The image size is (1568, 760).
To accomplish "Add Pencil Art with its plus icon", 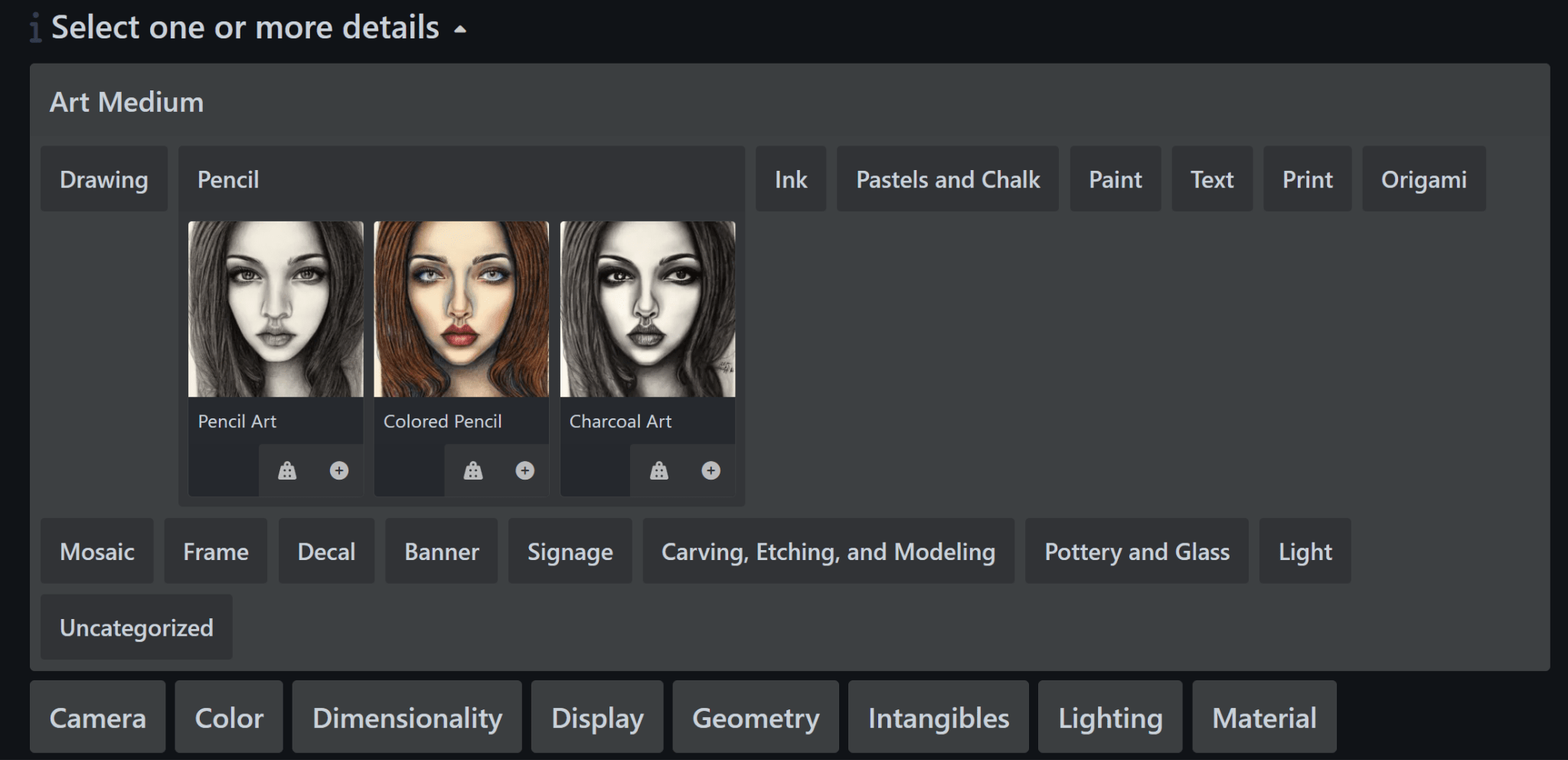I will tap(339, 470).
